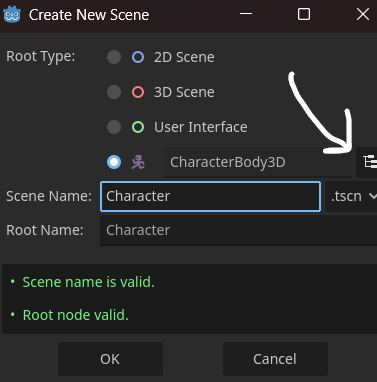This screenshot has height=382, width=377.
Task: Click the 'Root node valid.' message
Action: point(76,315)
